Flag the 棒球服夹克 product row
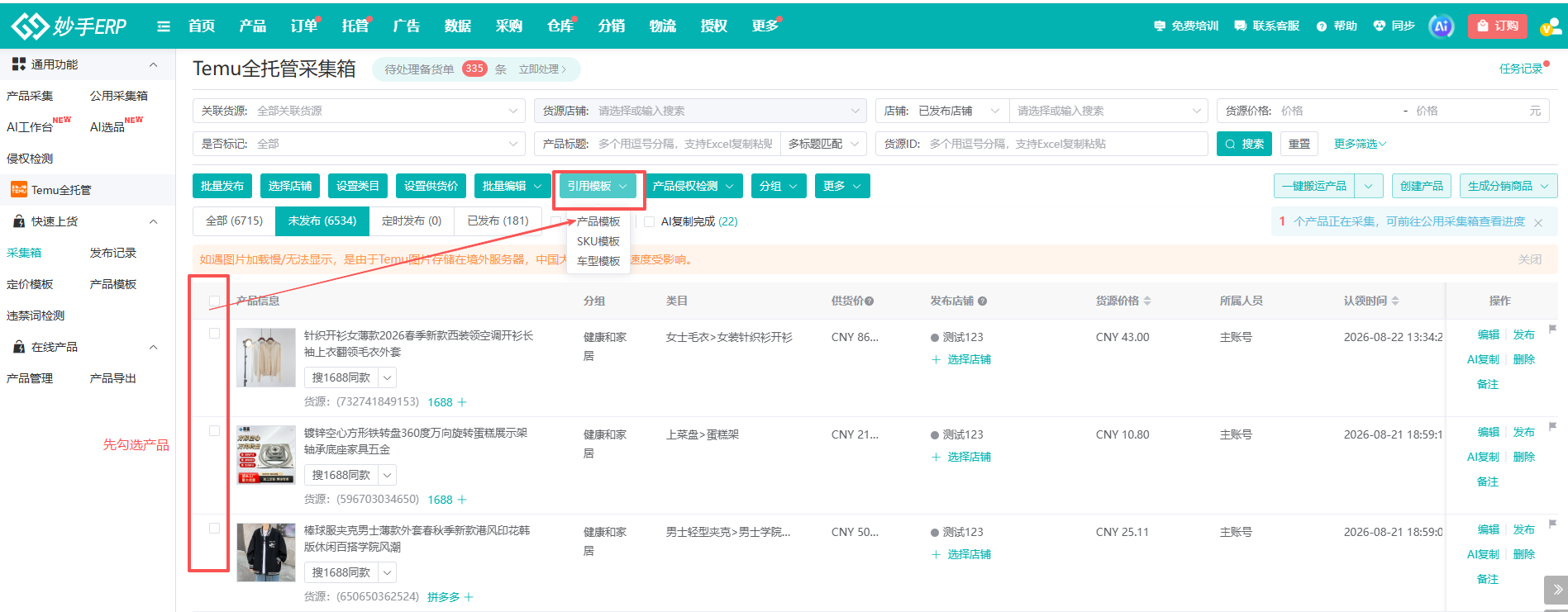The image size is (1568, 612). point(1552,524)
